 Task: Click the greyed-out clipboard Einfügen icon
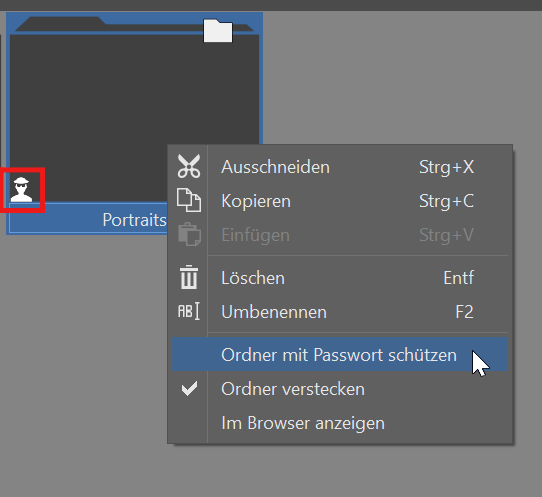tap(189, 234)
